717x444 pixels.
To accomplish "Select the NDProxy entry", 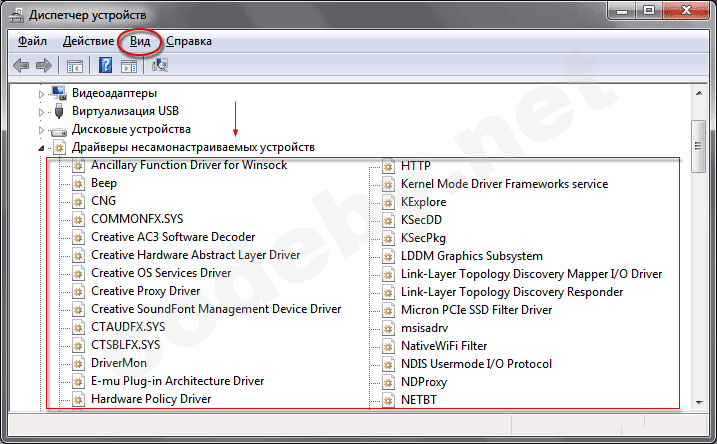I will point(424,382).
